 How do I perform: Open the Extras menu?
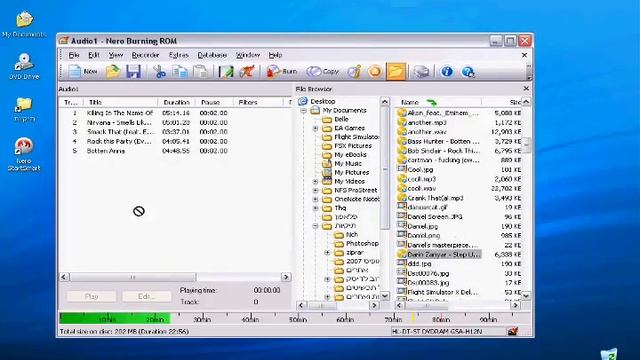tap(179, 55)
